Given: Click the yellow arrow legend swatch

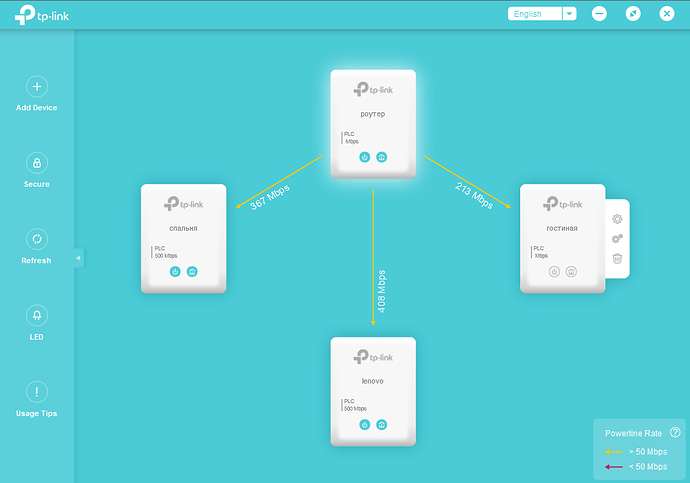Looking at the screenshot, I should pyautogui.click(x=614, y=452).
